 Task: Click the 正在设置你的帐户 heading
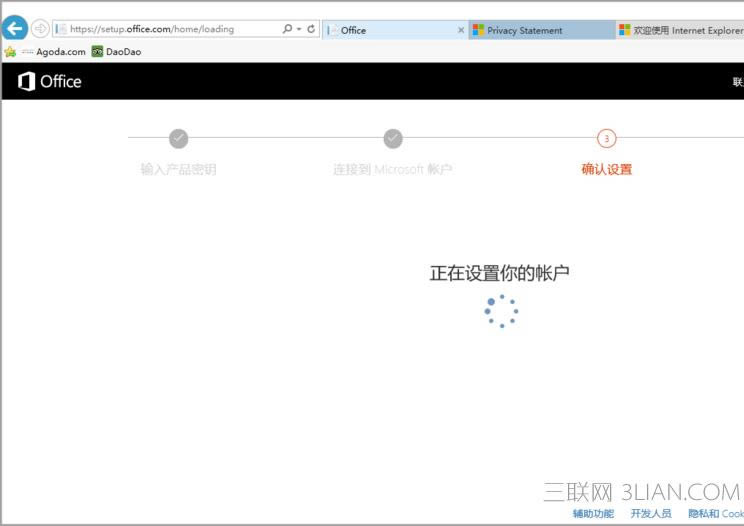499,273
